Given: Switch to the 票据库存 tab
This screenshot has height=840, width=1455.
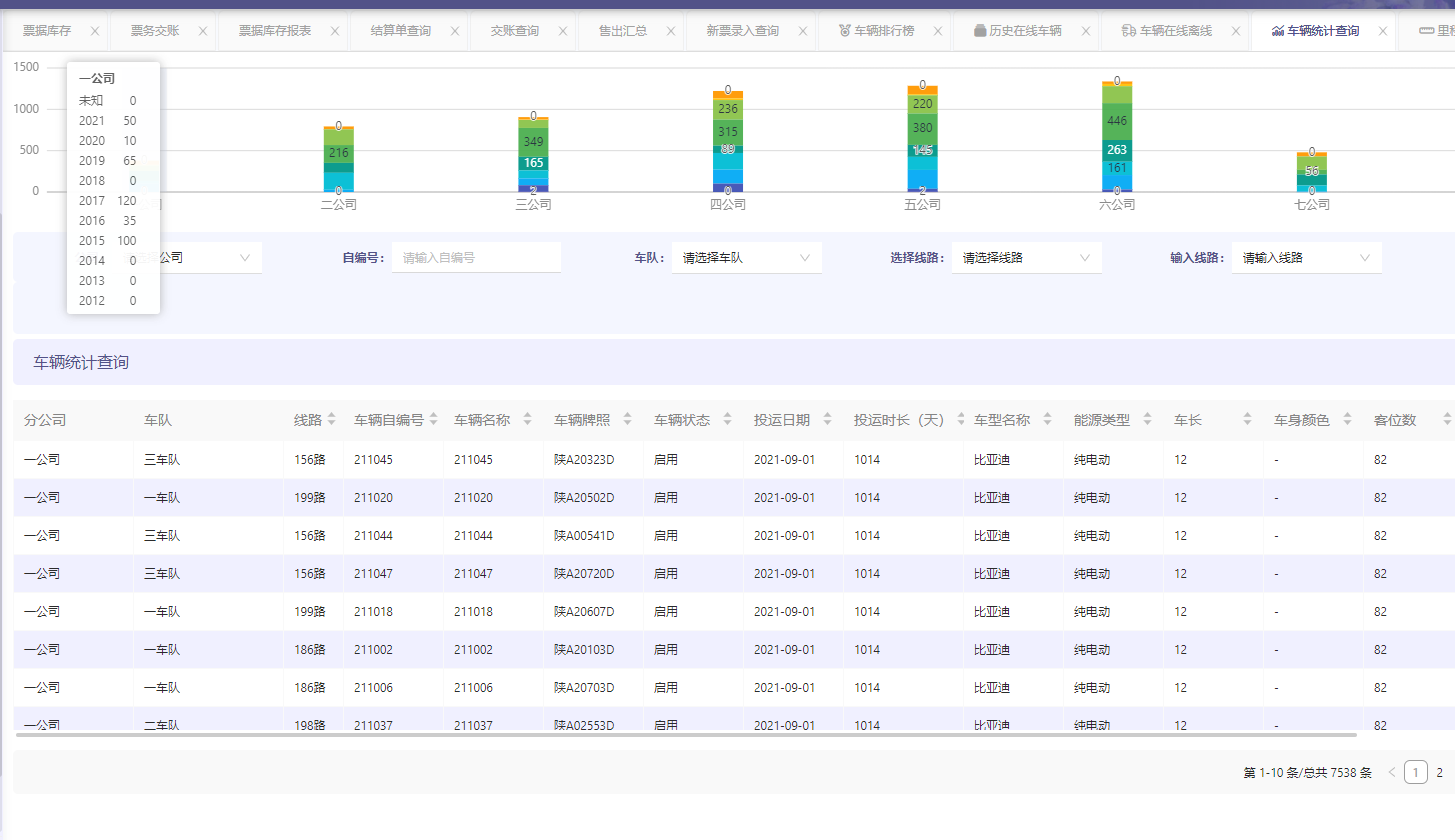Looking at the screenshot, I should pyautogui.click(x=47, y=31).
